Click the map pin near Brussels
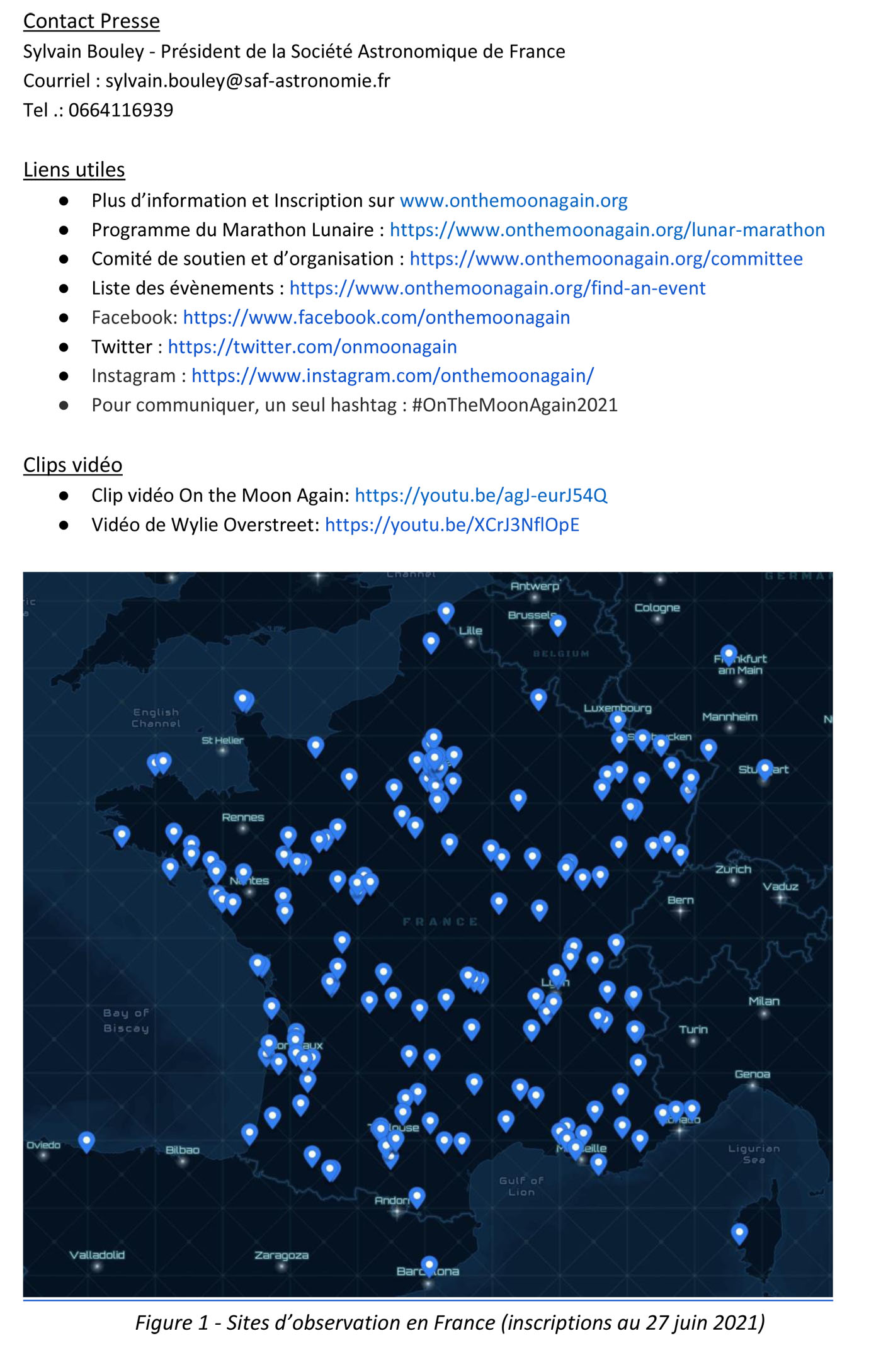881x1372 pixels. pyautogui.click(x=557, y=624)
